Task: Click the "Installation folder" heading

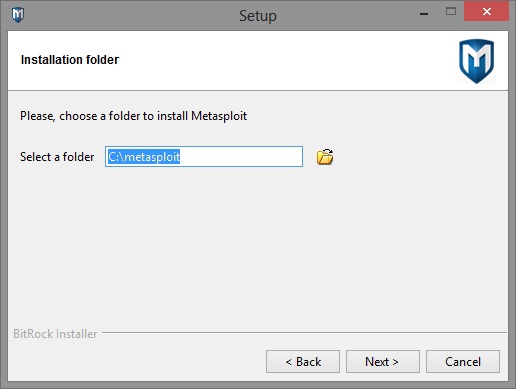Action: point(70,60)
